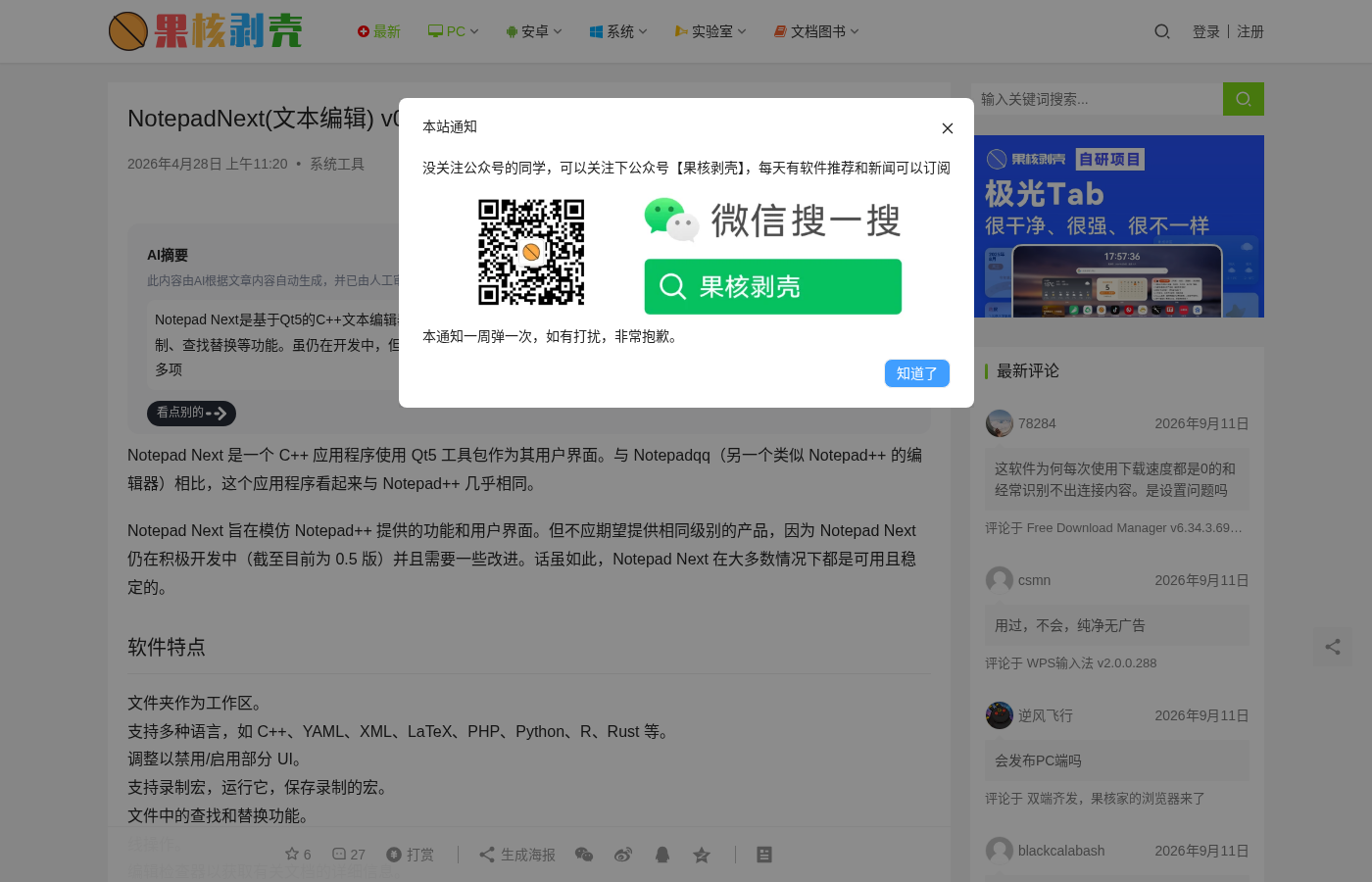Focus the 输入关键词搜索 search field

1098,99
